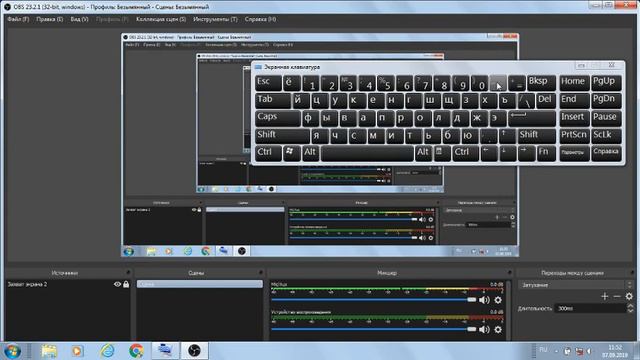Screen dimensions: 640x360
Task: Click the Справка key on On-Screen Keyboard
Action: 606,153
